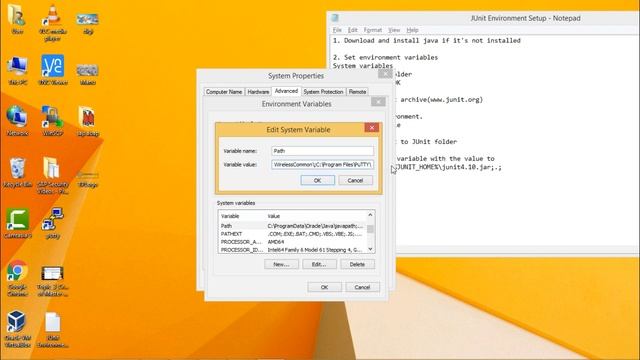640x360 pixels.
Task: Select the Advanced tab
Action: pos(286,91)
